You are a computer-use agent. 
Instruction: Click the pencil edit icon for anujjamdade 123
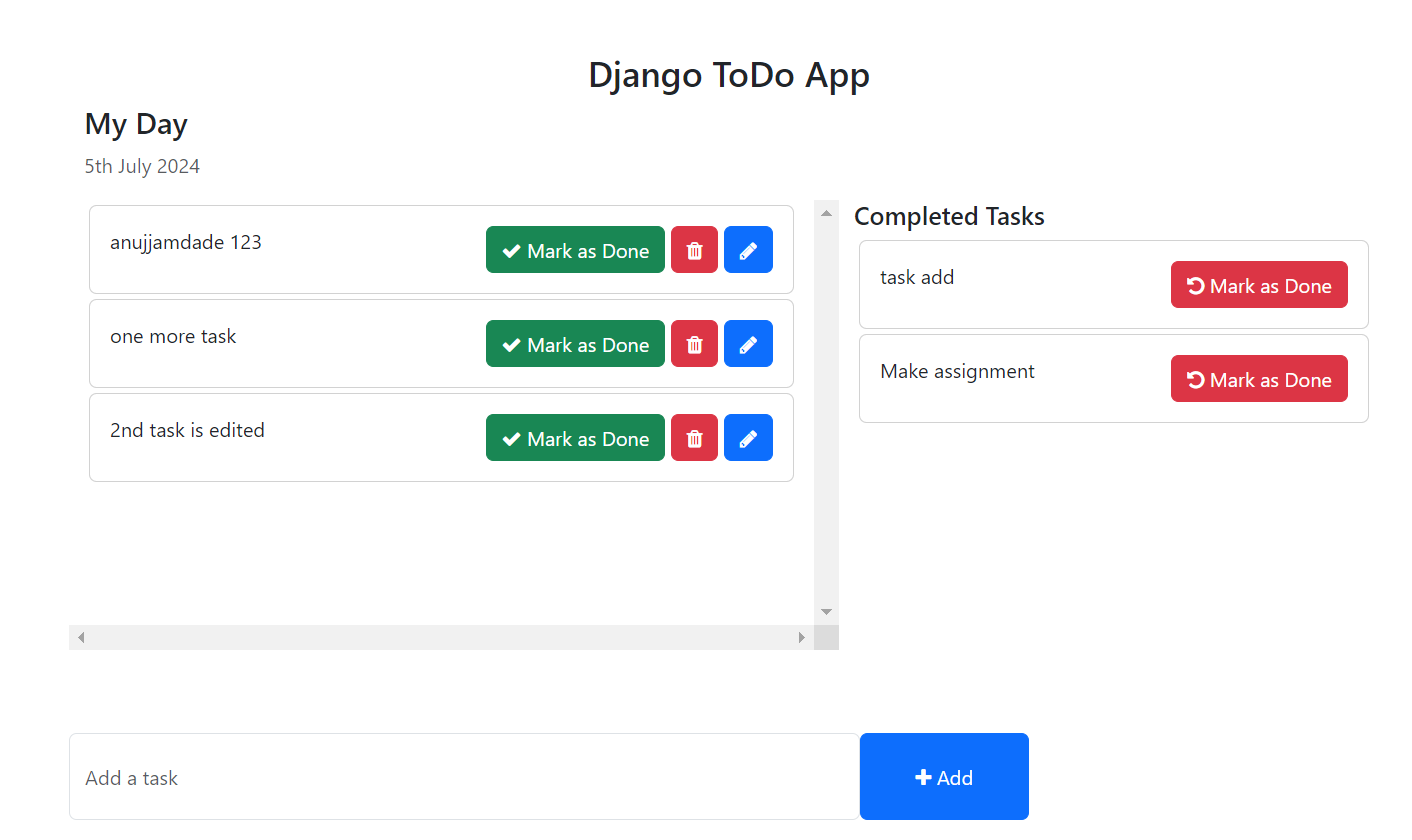click(748, 249)
